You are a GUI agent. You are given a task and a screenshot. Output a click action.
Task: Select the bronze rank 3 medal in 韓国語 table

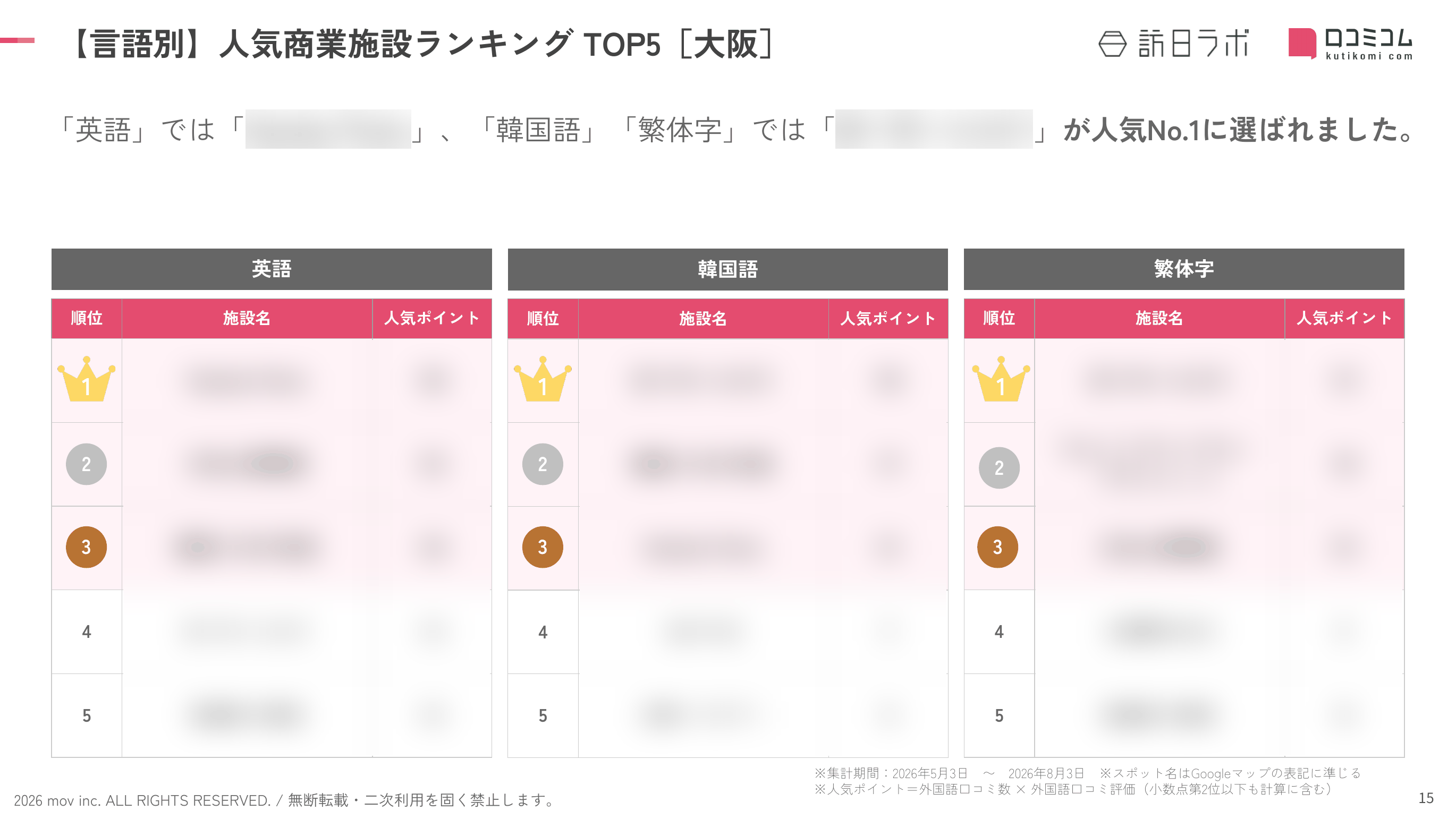click(543, 547)
